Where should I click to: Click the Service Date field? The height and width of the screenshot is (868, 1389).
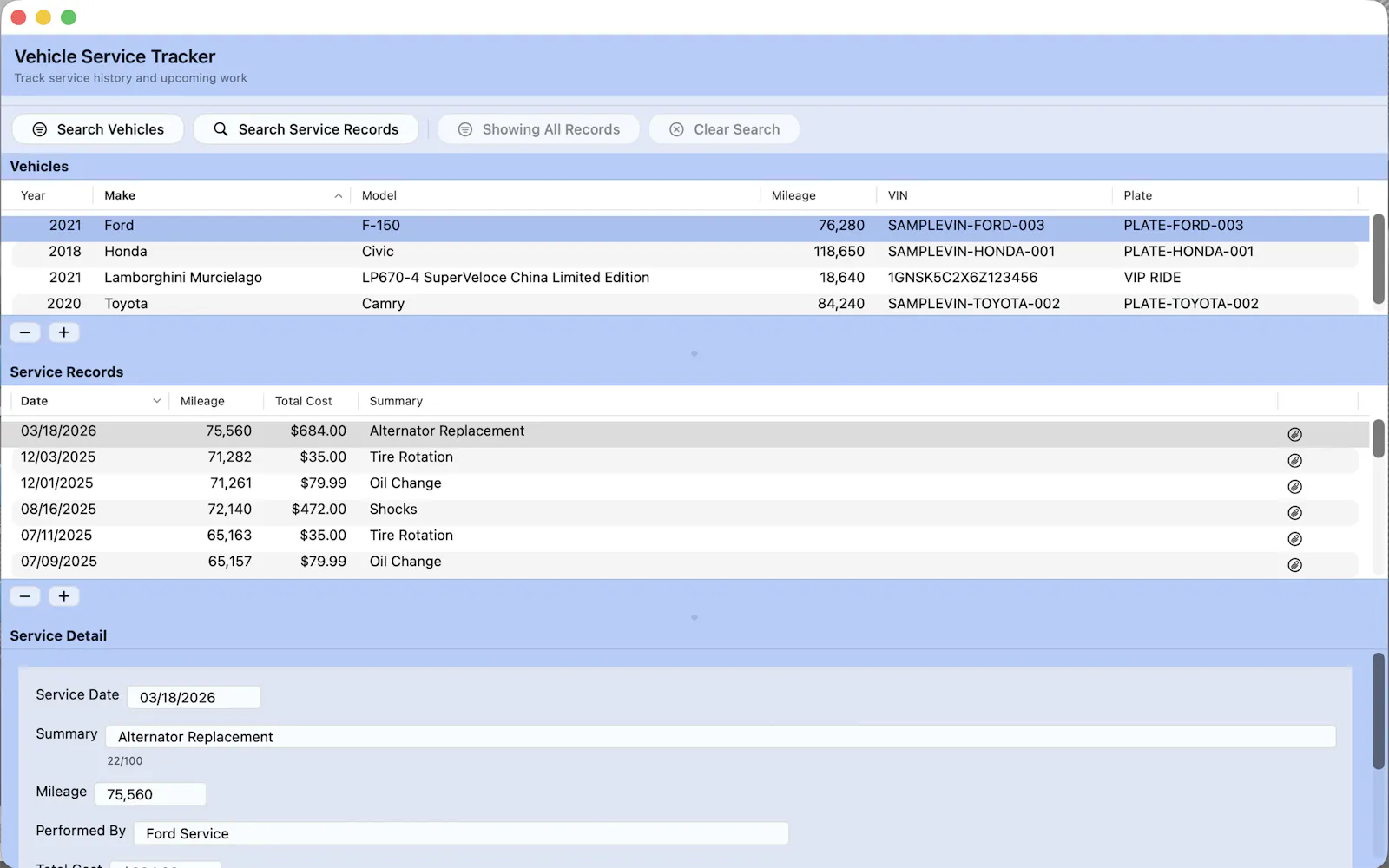coord(194,697)
